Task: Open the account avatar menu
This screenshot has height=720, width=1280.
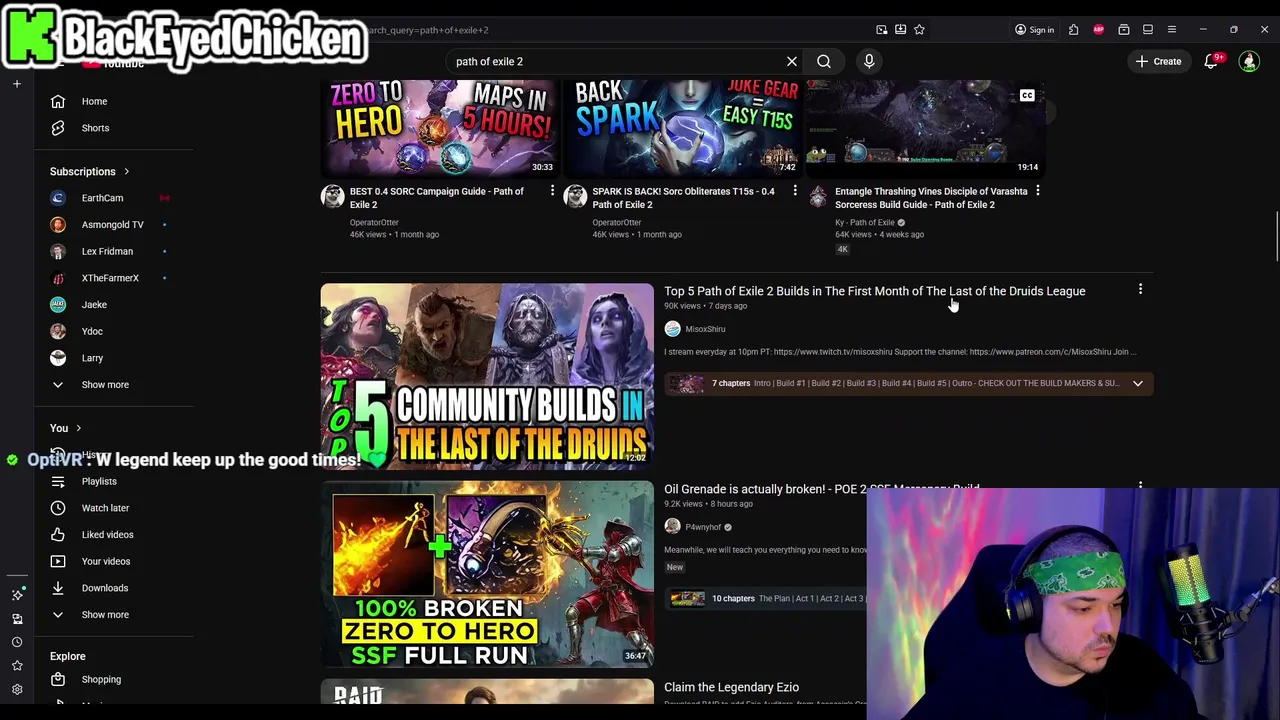Action: [x=1249, y=61]
